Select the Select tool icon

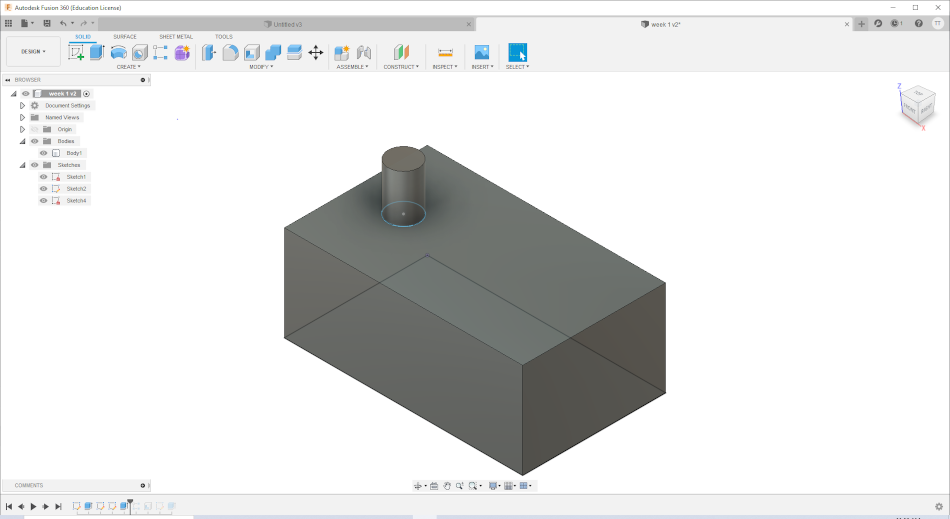pyautogui.click(x=517, y=53)
